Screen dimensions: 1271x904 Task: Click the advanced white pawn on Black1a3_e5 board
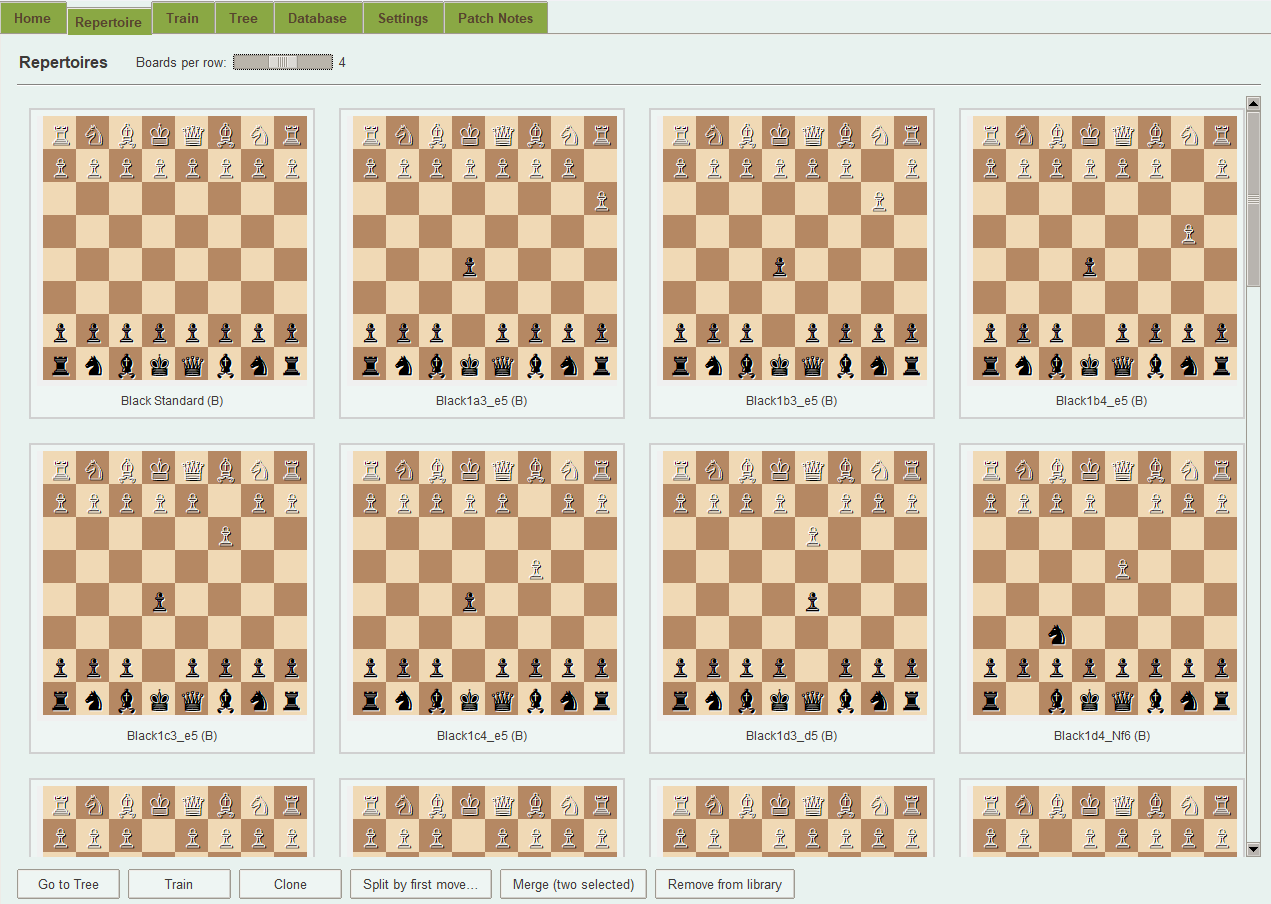pyautogui.click(x=601, y=199)
